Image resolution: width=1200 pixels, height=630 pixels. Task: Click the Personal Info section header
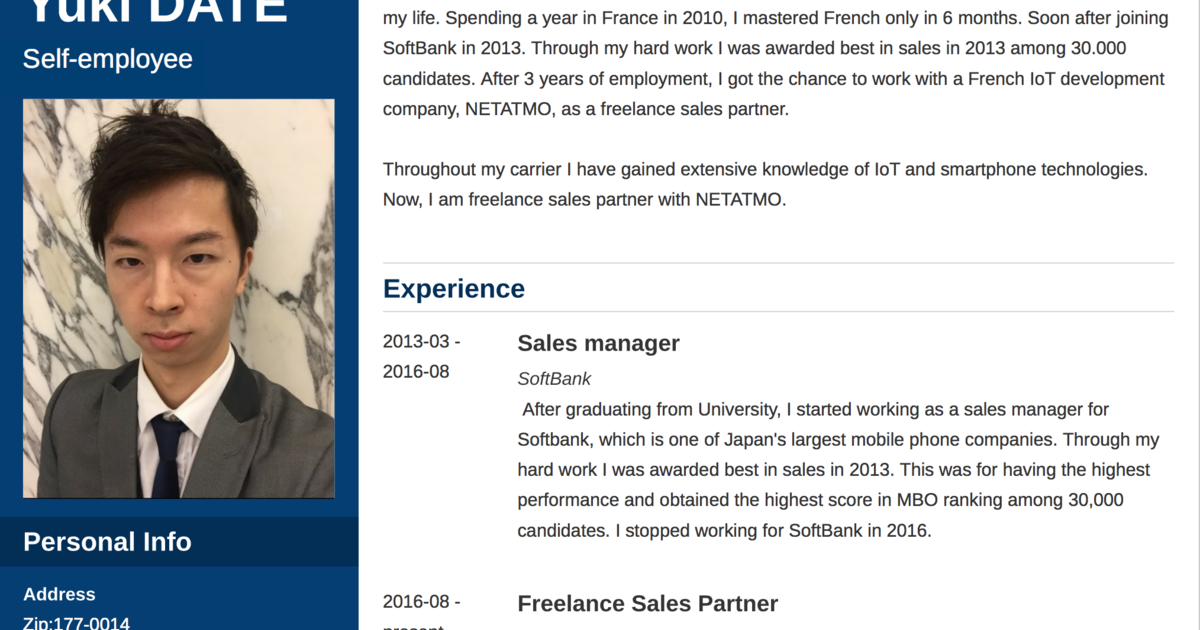(107, 542)
